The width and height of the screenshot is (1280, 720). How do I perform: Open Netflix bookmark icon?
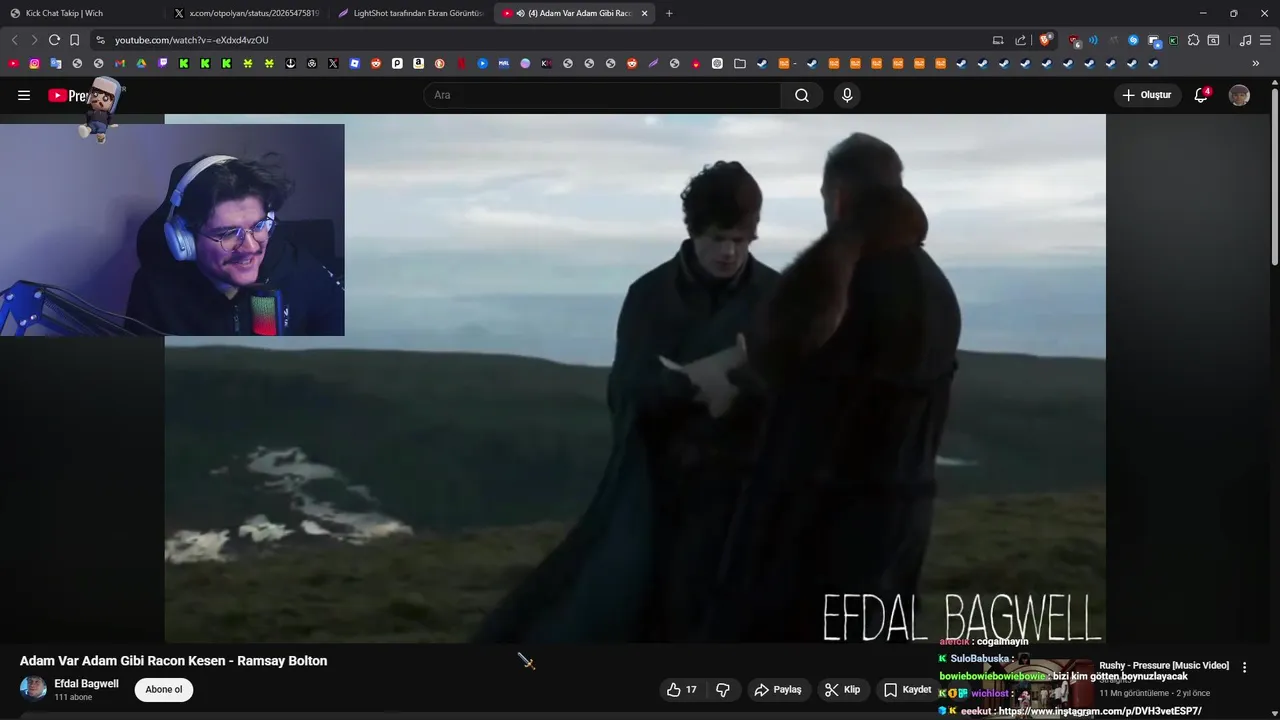pyautogui.click(x=461, y=63)
